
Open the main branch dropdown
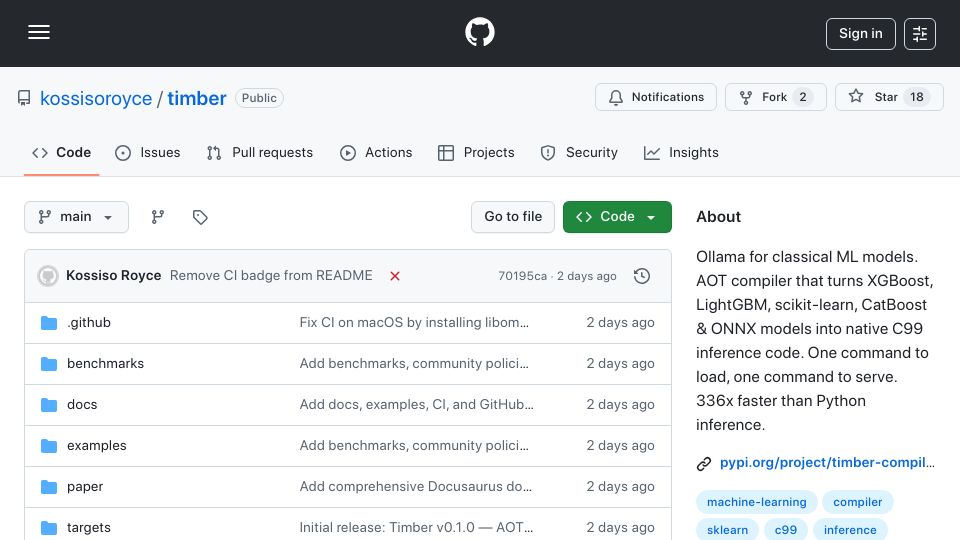click(x=77, y=217)
